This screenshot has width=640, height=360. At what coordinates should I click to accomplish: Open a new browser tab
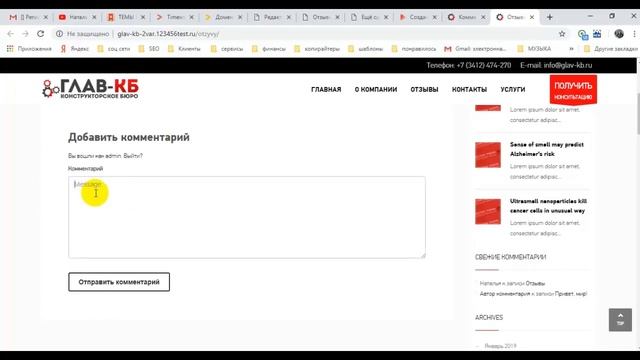pos(550,17)
